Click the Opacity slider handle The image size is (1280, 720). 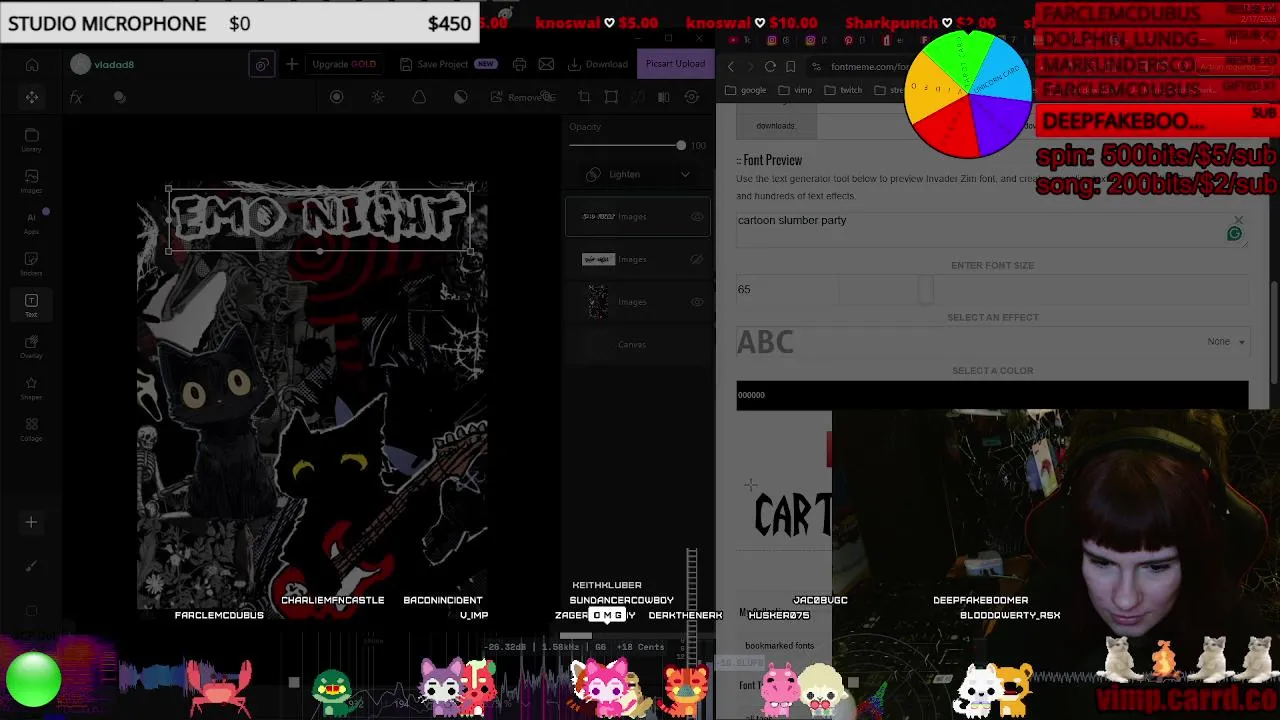[681, 146]
